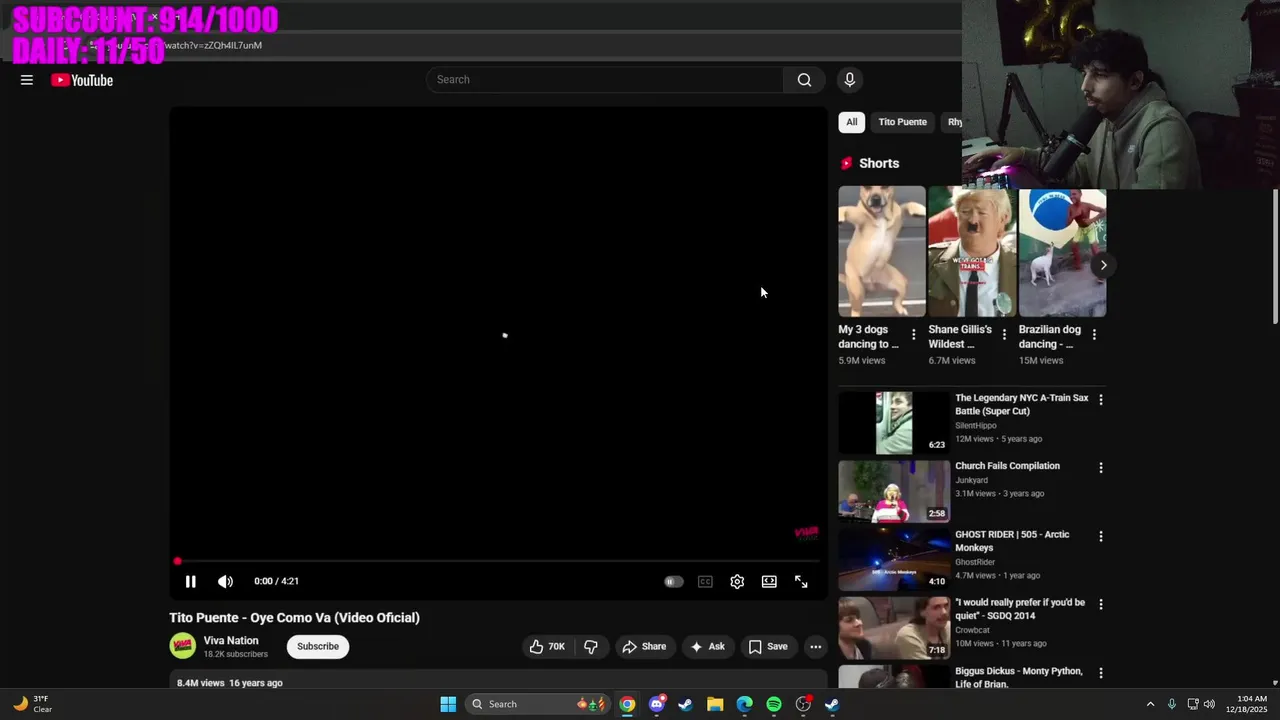1280x720 pixels.
Task: Open the taskbar Search box
Action: point(540,704)
